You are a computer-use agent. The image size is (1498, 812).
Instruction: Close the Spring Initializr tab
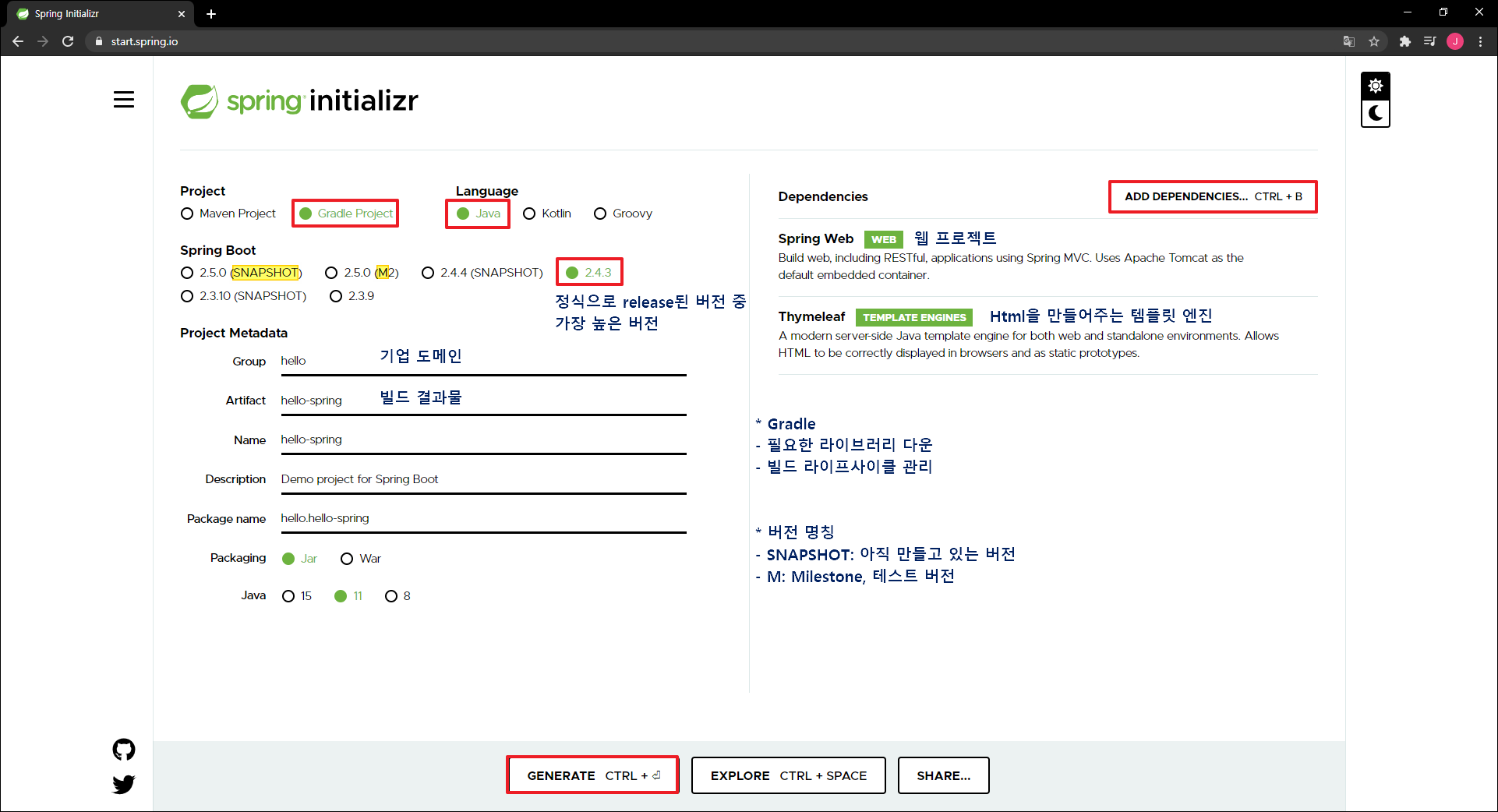click(182, 14)
